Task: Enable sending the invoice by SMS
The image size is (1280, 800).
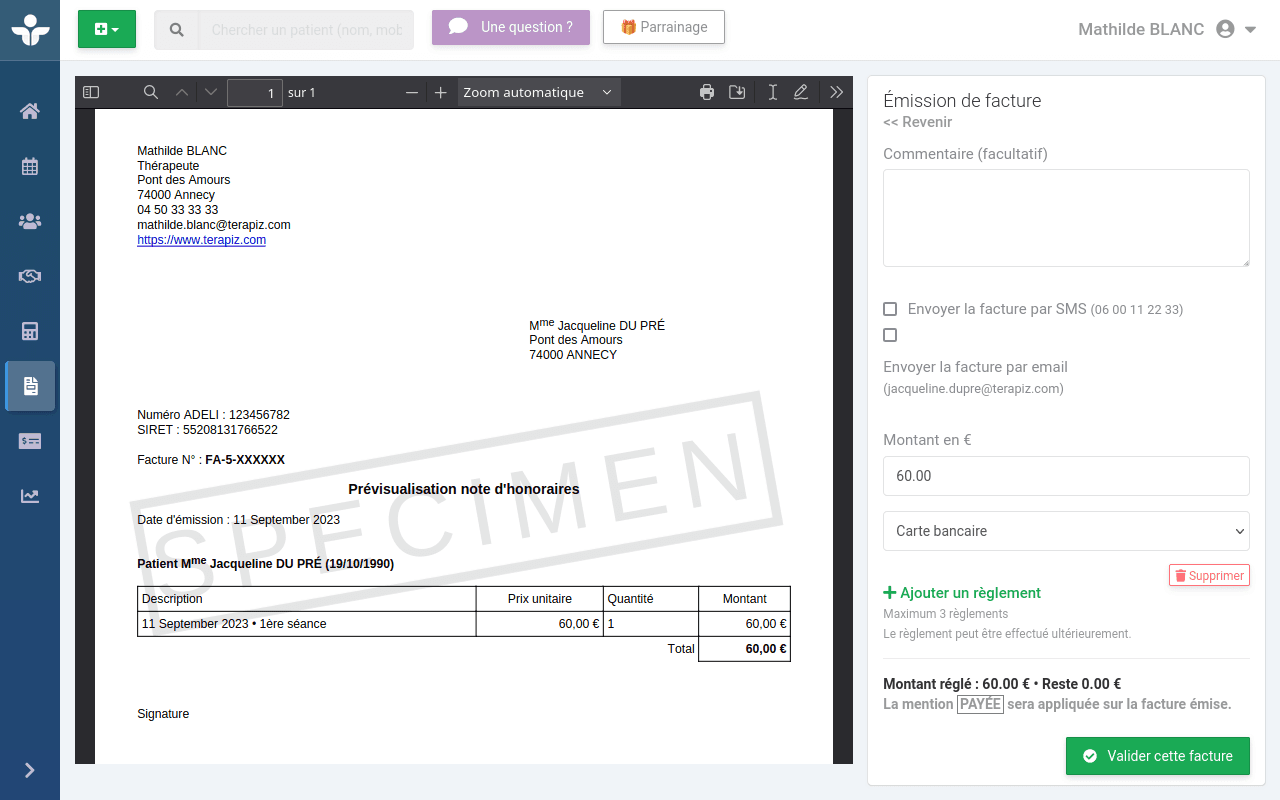Action: 890,309
